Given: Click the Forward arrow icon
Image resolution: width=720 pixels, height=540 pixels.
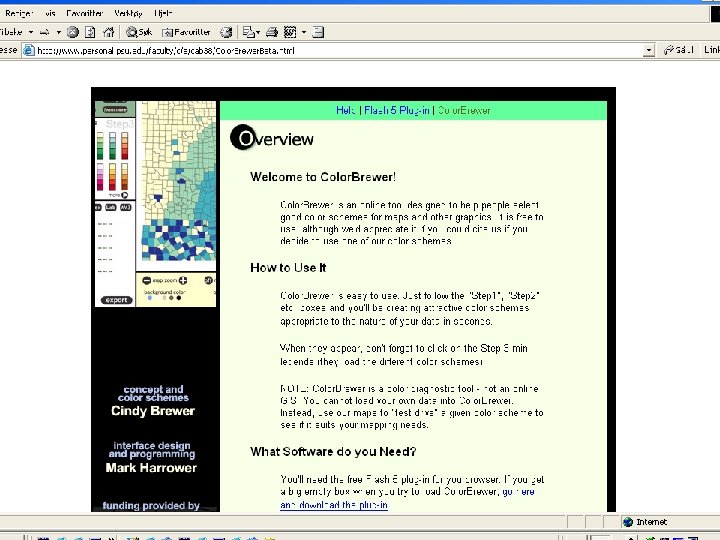Looking at the screenshot, I should (45, 32).
